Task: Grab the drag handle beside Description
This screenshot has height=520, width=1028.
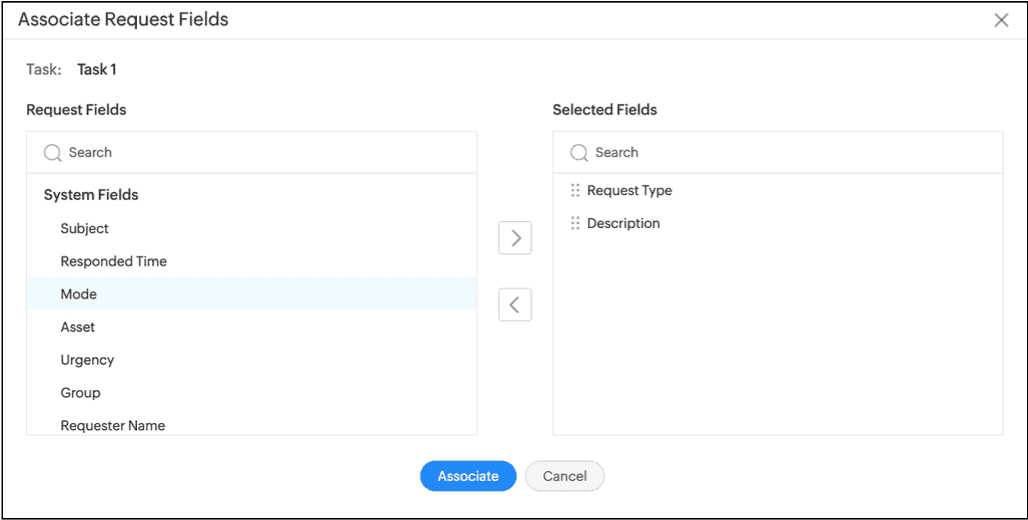Action: pyautogui.click(x=575, y=224)
